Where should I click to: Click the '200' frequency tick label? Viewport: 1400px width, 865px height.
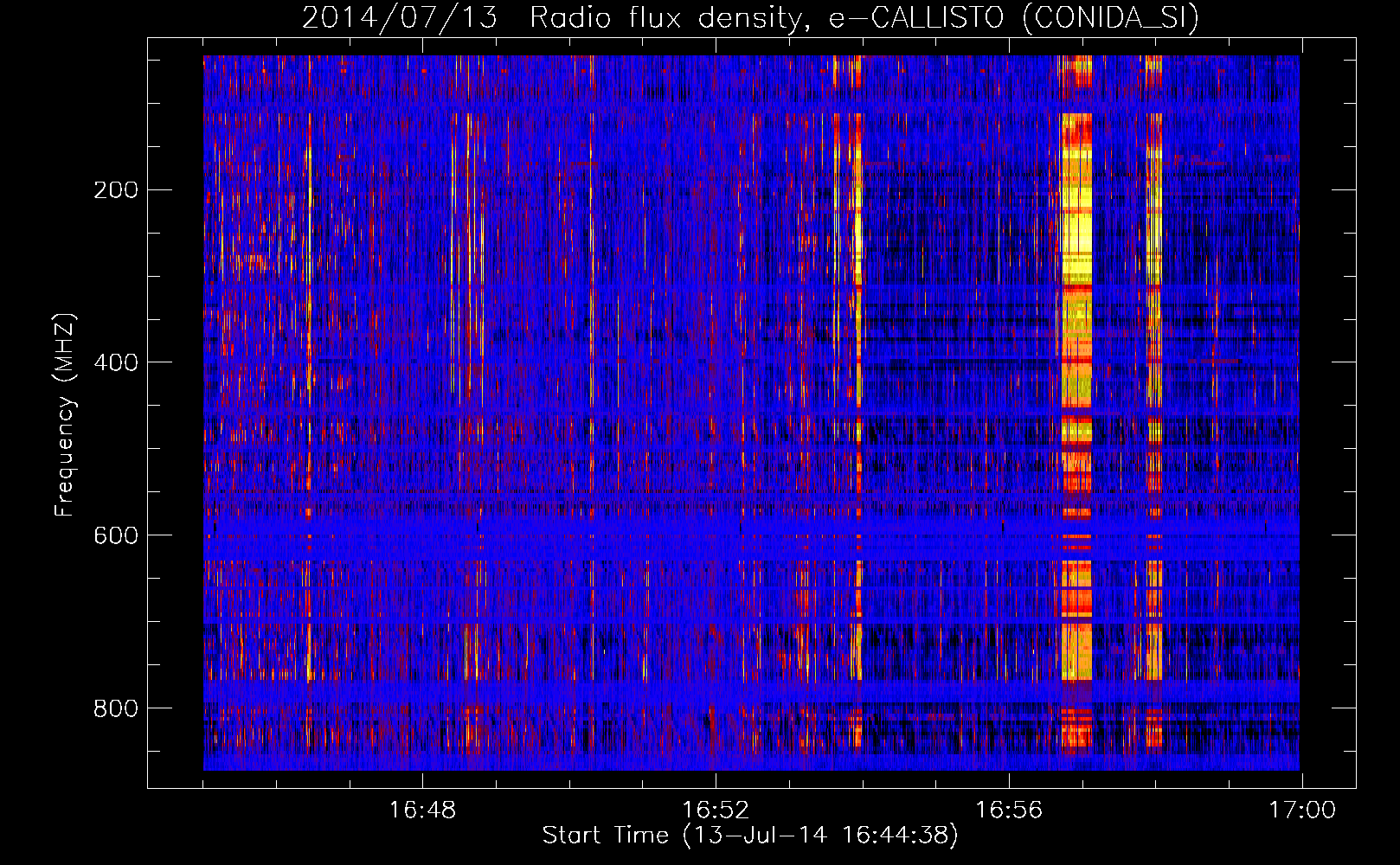click(x=116, y=189)
